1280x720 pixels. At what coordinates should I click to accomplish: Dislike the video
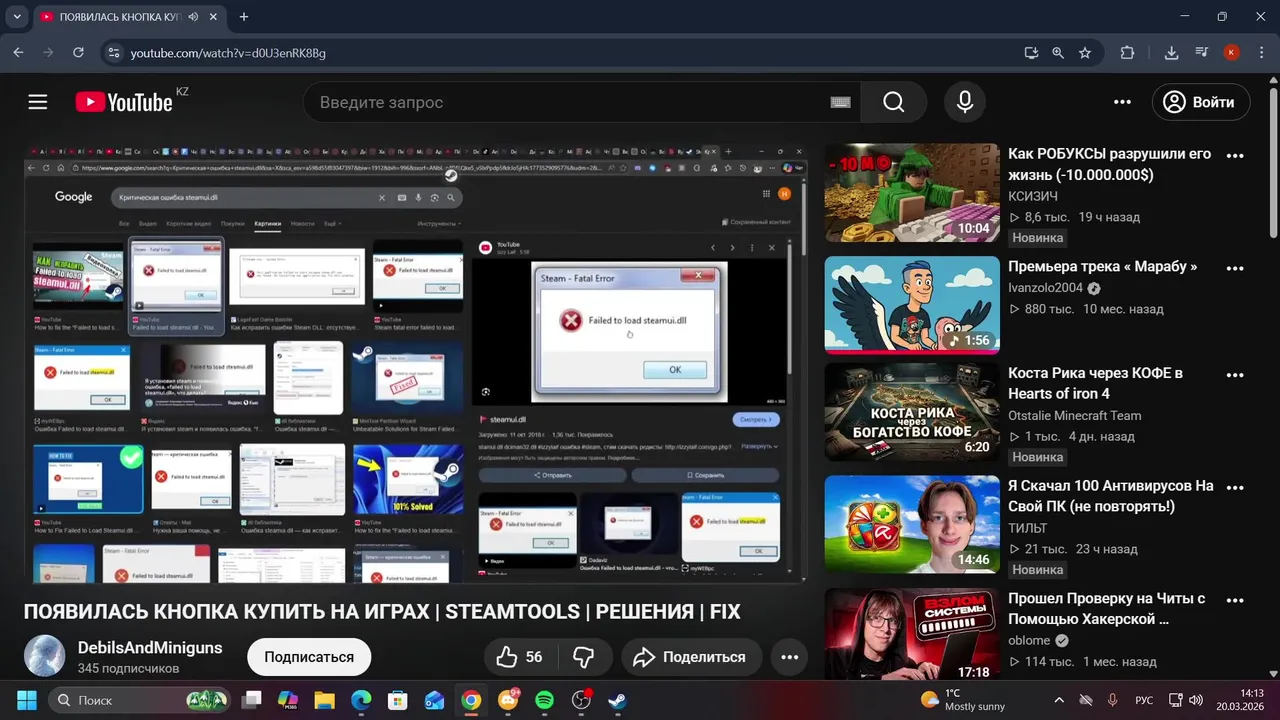pyautogui.click(x=584, y=657)
